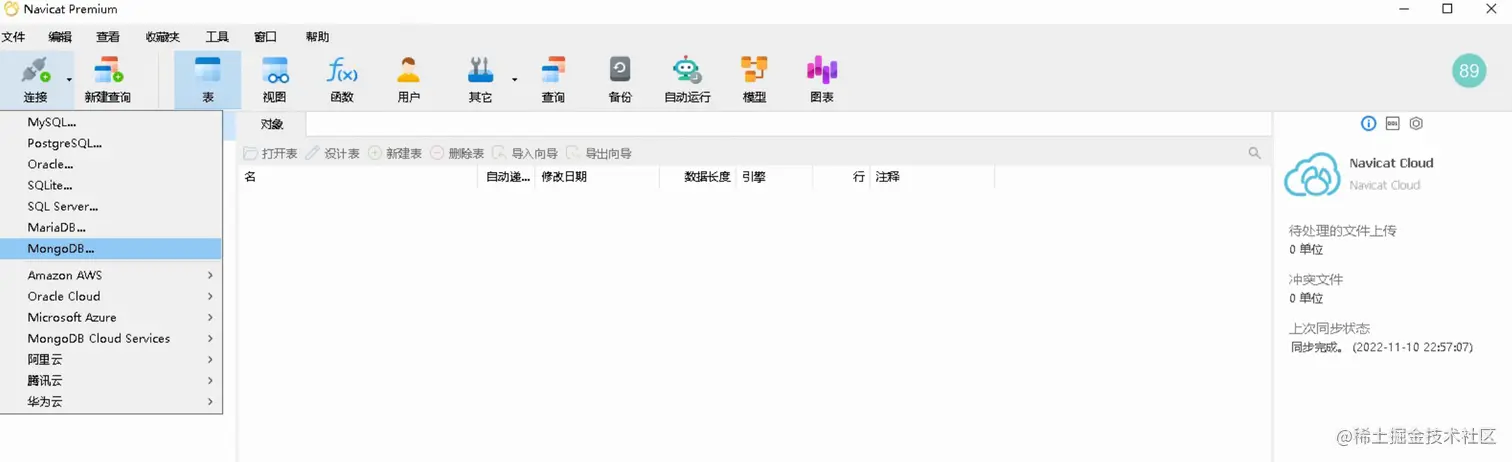Open the 帮助 (Help) menu
Screen dimensions: 1512x462
point(317,37)
